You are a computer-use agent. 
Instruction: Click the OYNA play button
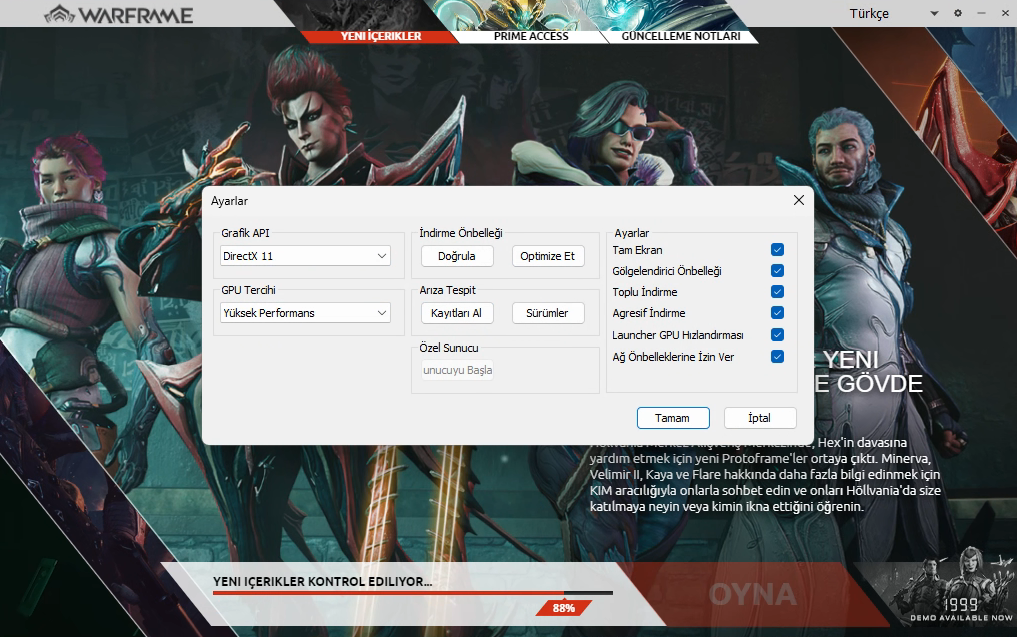[x=752, y=595]
